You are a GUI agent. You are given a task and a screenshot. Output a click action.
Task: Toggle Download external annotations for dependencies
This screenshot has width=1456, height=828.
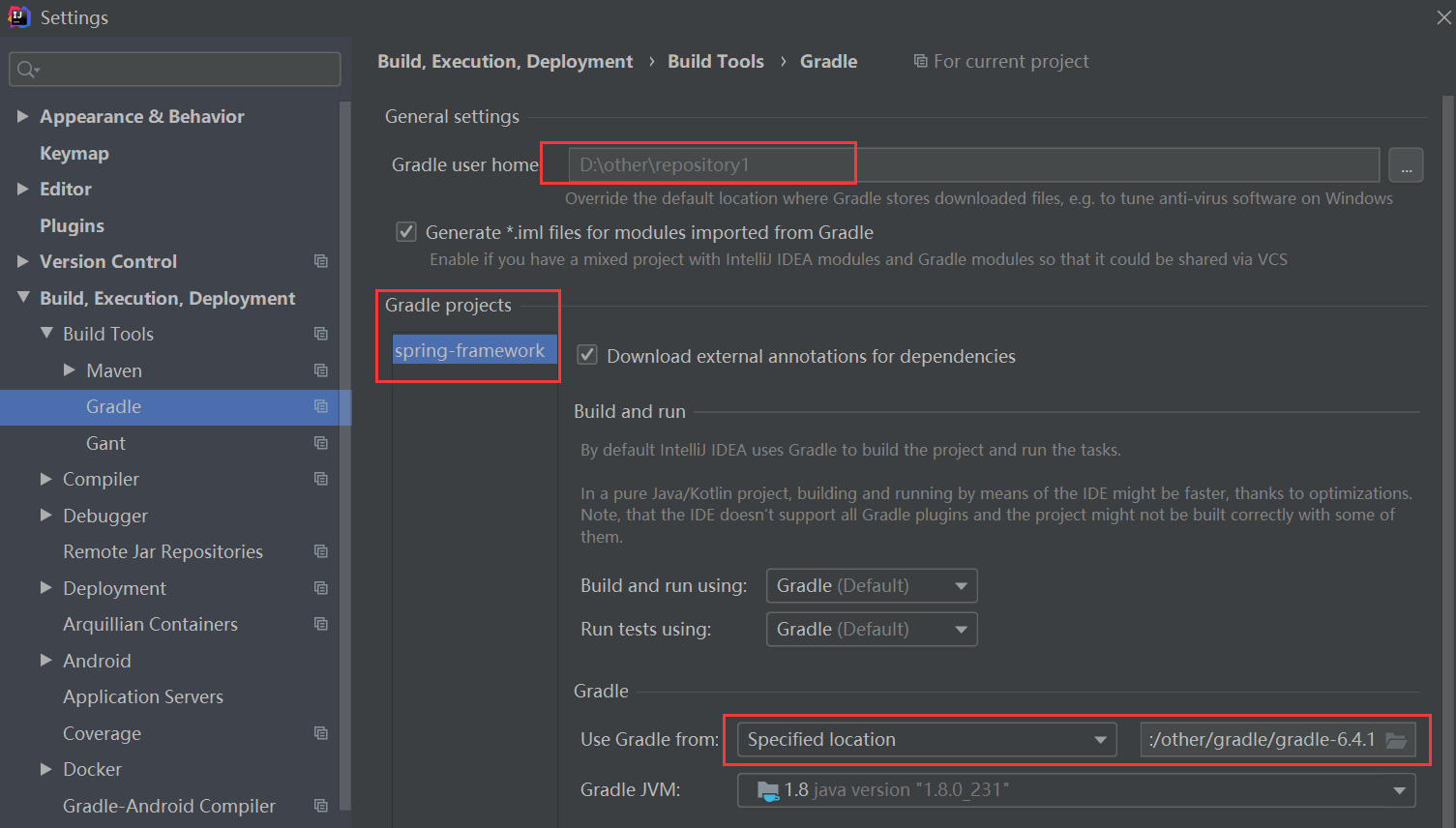click(587, 355)
